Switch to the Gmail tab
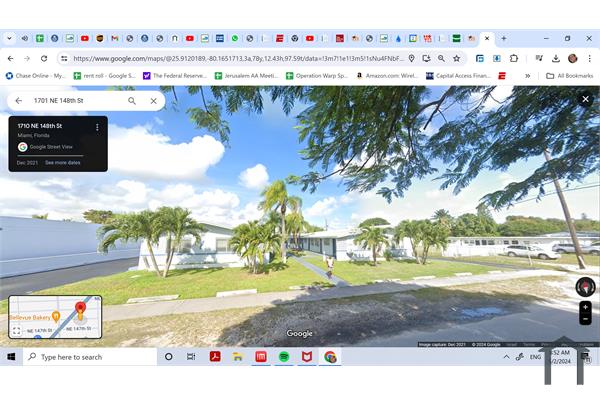Screen dimensions: 600x395 click(115, 38)
